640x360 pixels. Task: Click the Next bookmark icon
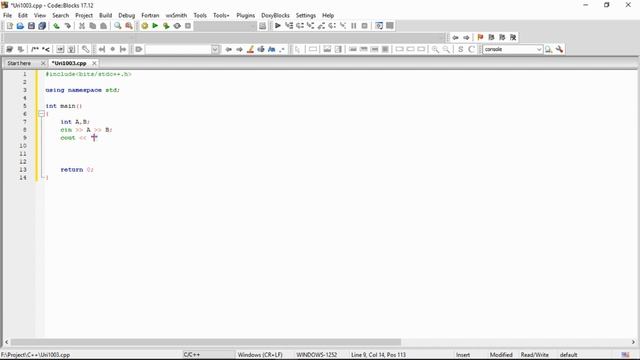coord(502,37)
